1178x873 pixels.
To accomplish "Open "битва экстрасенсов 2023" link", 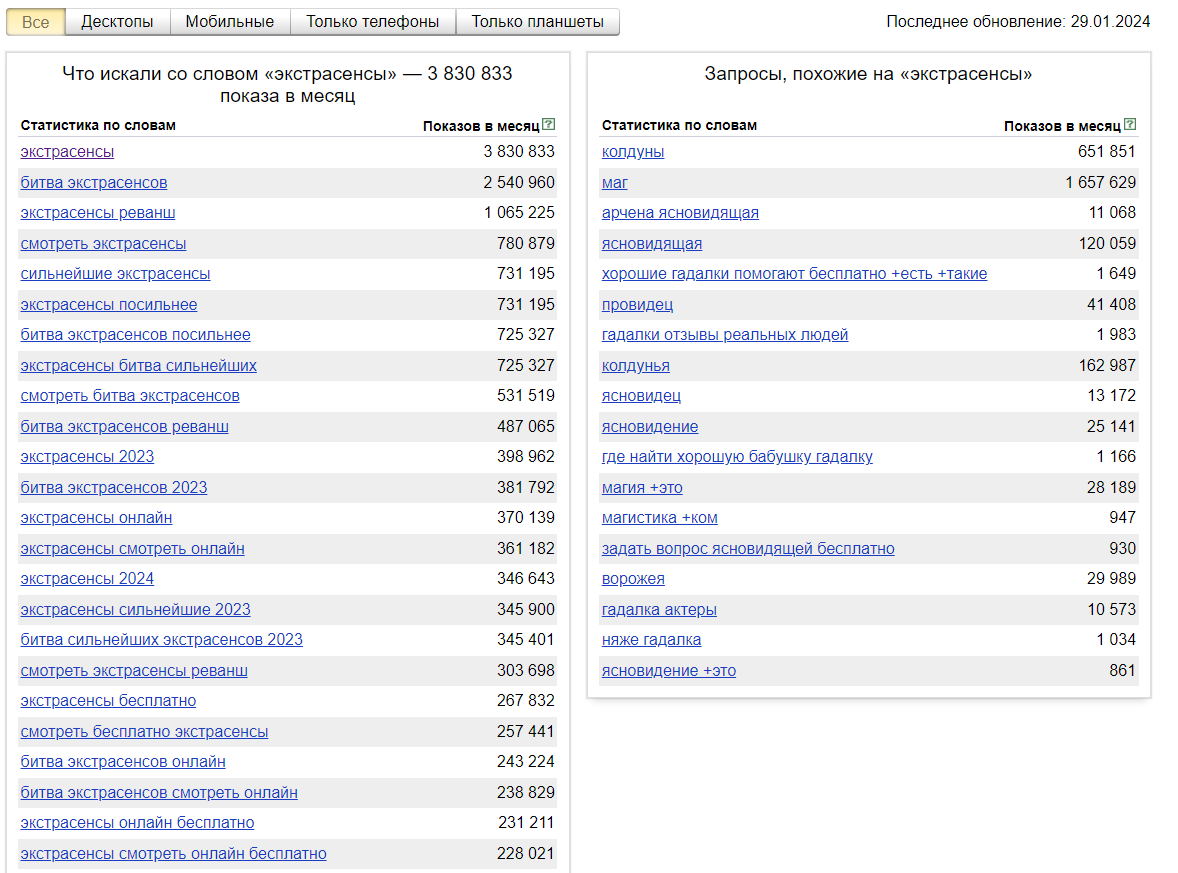I will pos(113,487).
